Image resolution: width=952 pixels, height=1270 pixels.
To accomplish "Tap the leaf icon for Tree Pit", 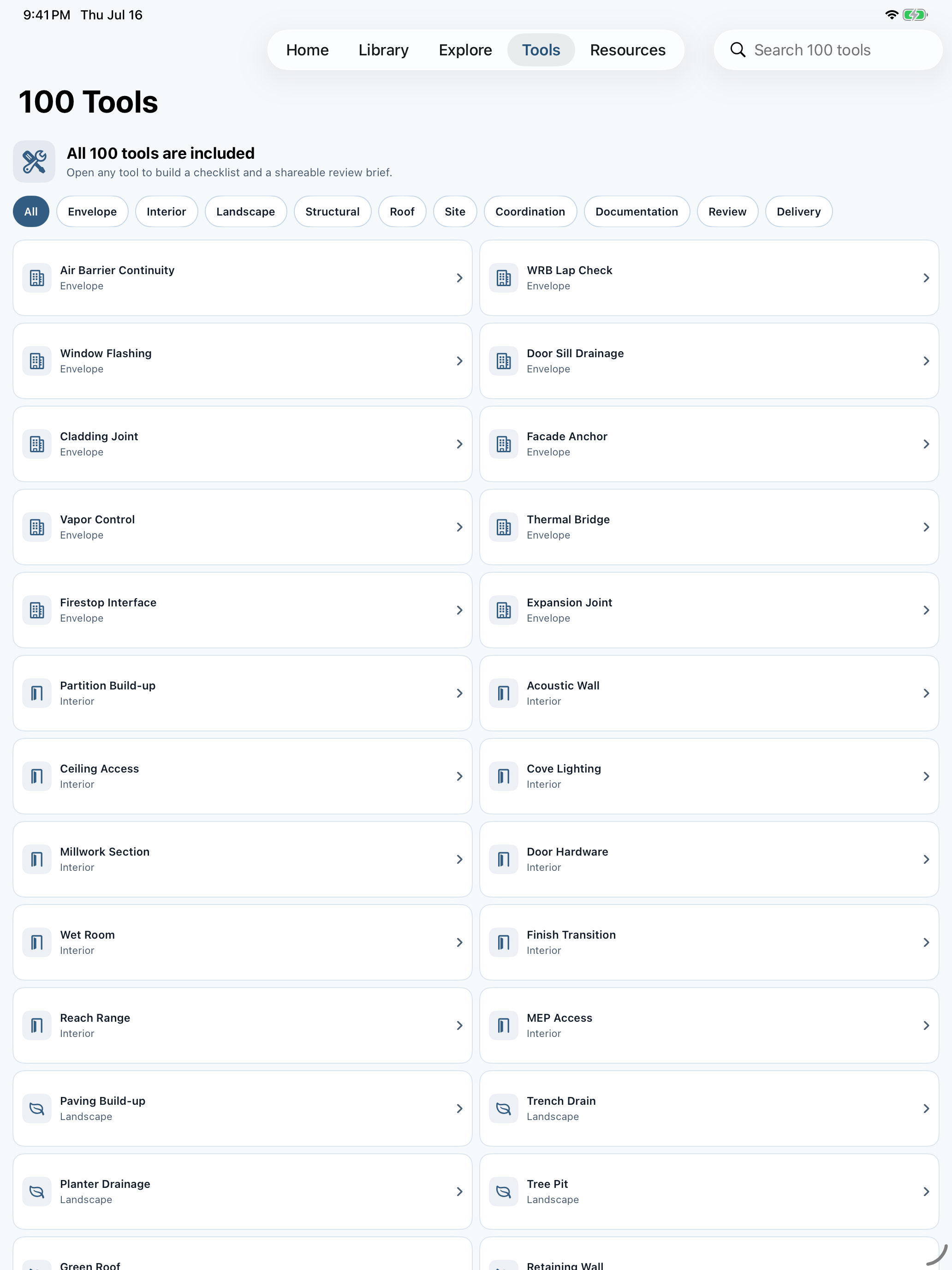I will click(503, 1192).
